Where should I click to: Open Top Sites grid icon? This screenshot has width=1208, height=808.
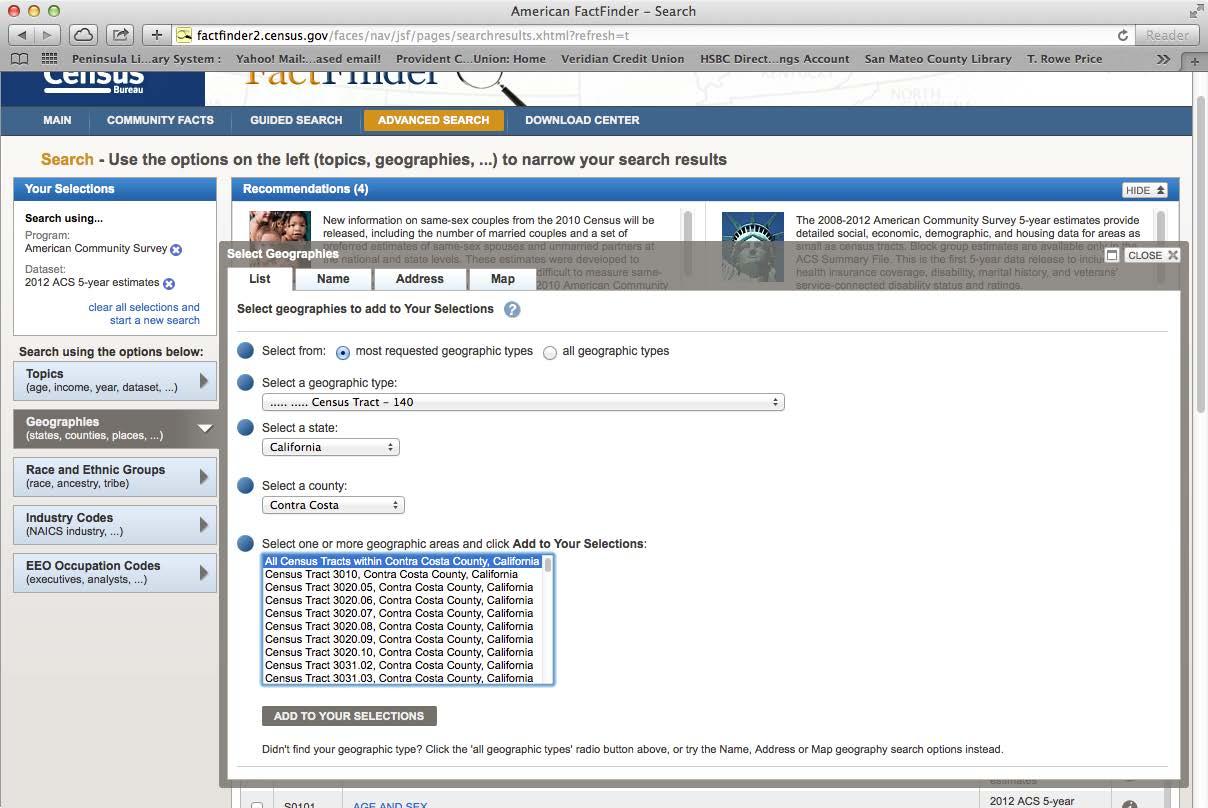point(49,59)
